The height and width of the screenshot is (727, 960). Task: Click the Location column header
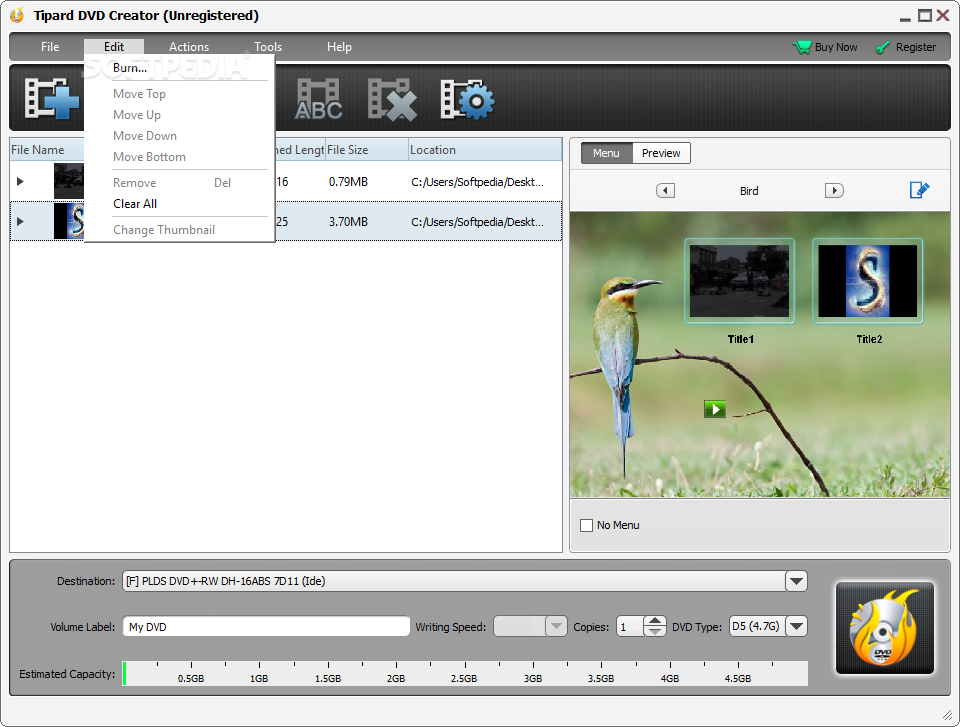485,150
